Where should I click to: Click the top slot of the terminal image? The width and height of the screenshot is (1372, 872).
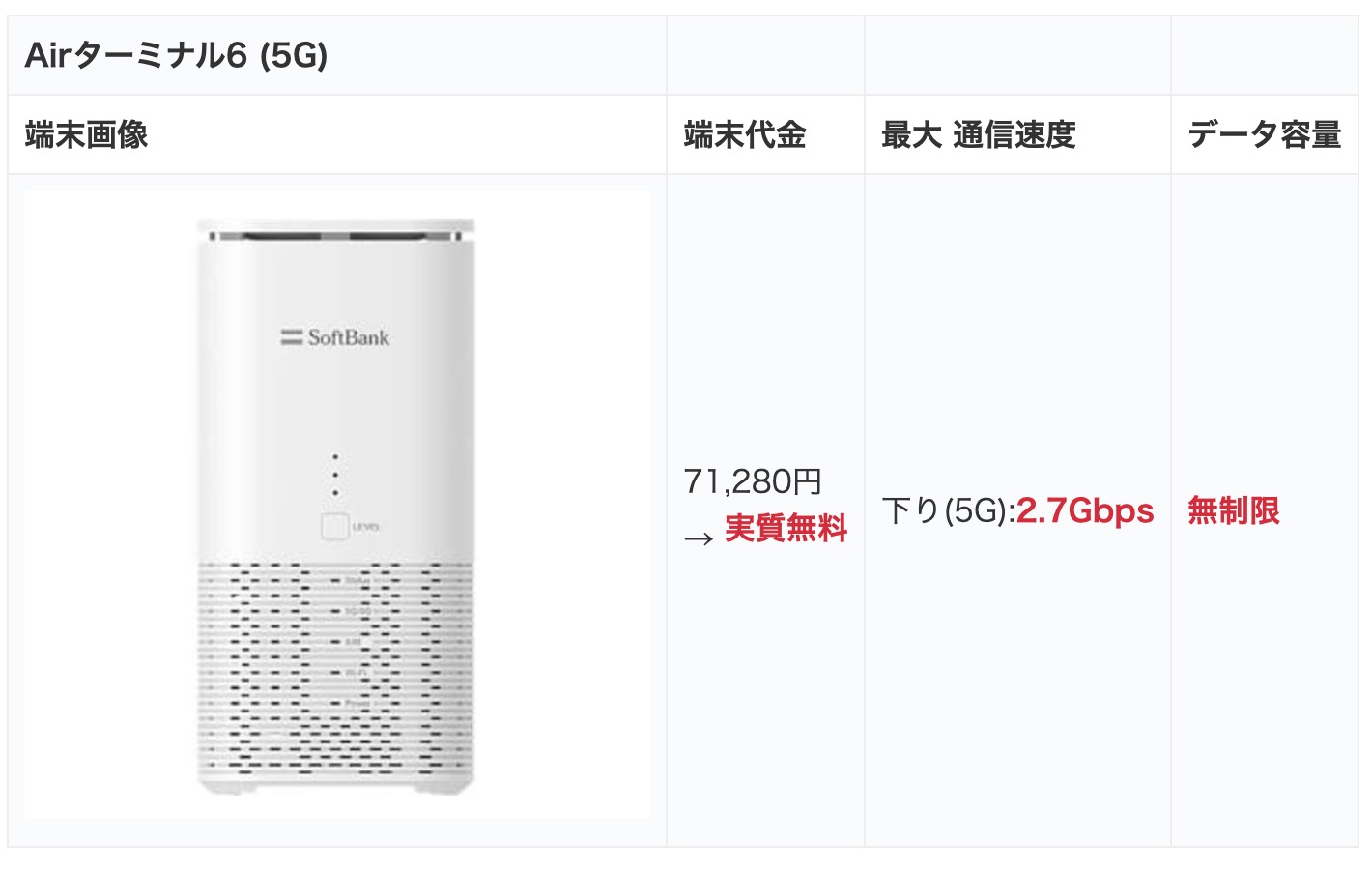(x=336, y=235)
